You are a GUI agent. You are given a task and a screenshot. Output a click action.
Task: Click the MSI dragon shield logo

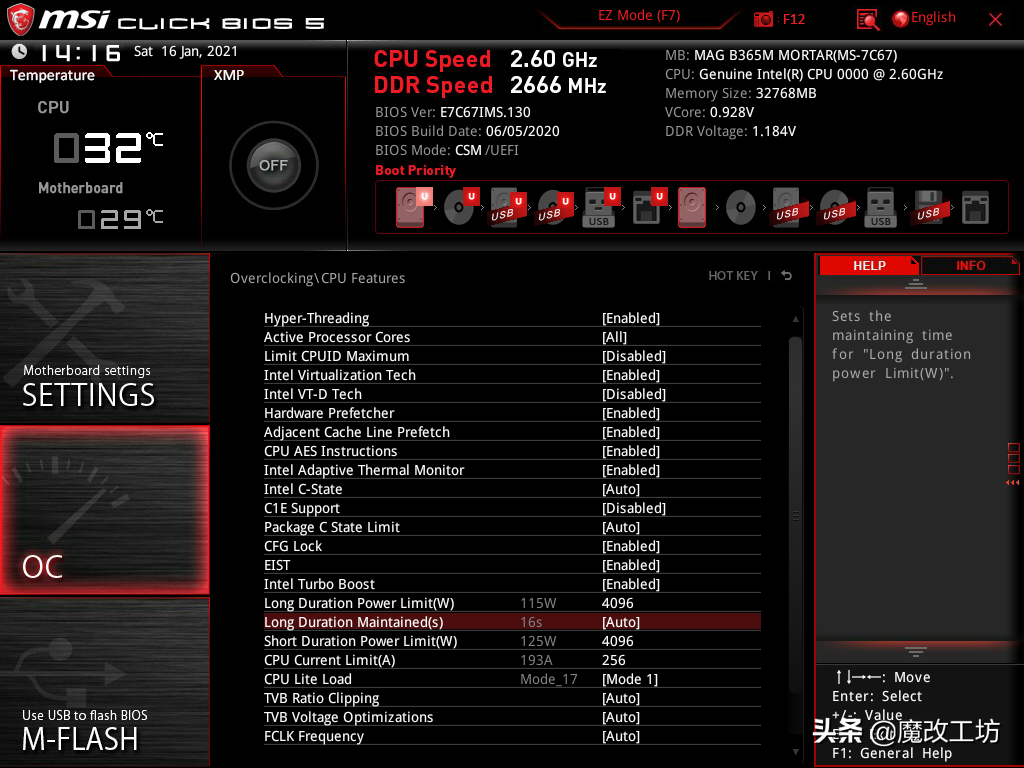pyautogui.click(x=20, y=20)
